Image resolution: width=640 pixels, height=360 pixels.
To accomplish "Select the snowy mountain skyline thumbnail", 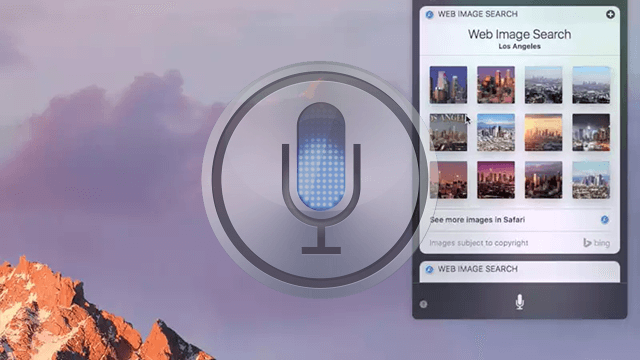I will click(x=496, y=132).
